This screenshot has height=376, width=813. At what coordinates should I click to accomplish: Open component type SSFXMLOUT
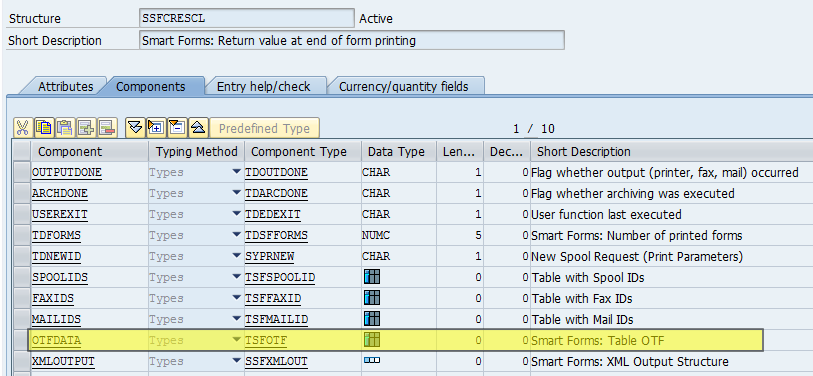pyautogui.click(x=276, y=361)
